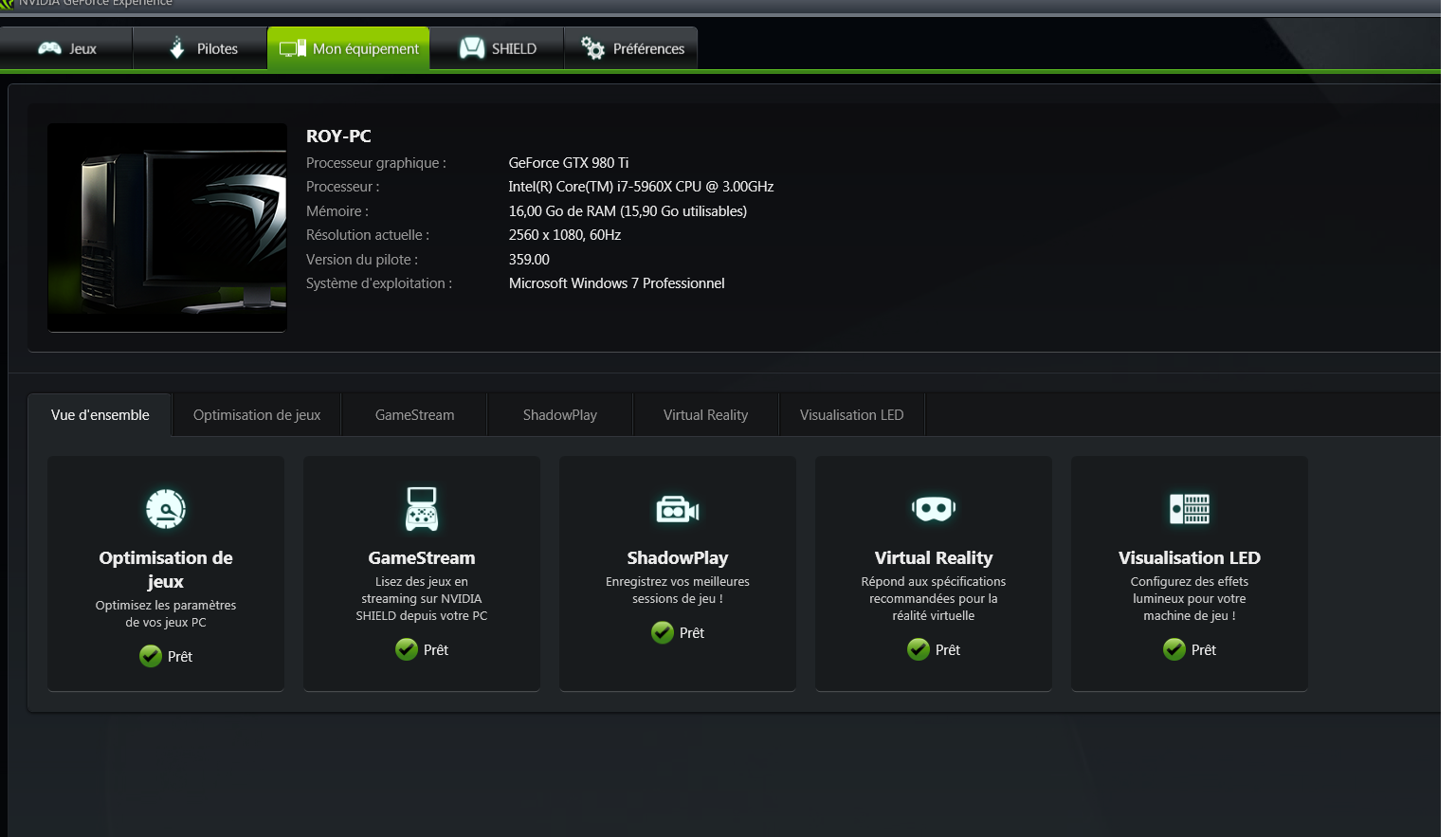Click the monitor-and-PC icon on Mon équipement
1456x837 pixels.
click(x=293, y=48)
